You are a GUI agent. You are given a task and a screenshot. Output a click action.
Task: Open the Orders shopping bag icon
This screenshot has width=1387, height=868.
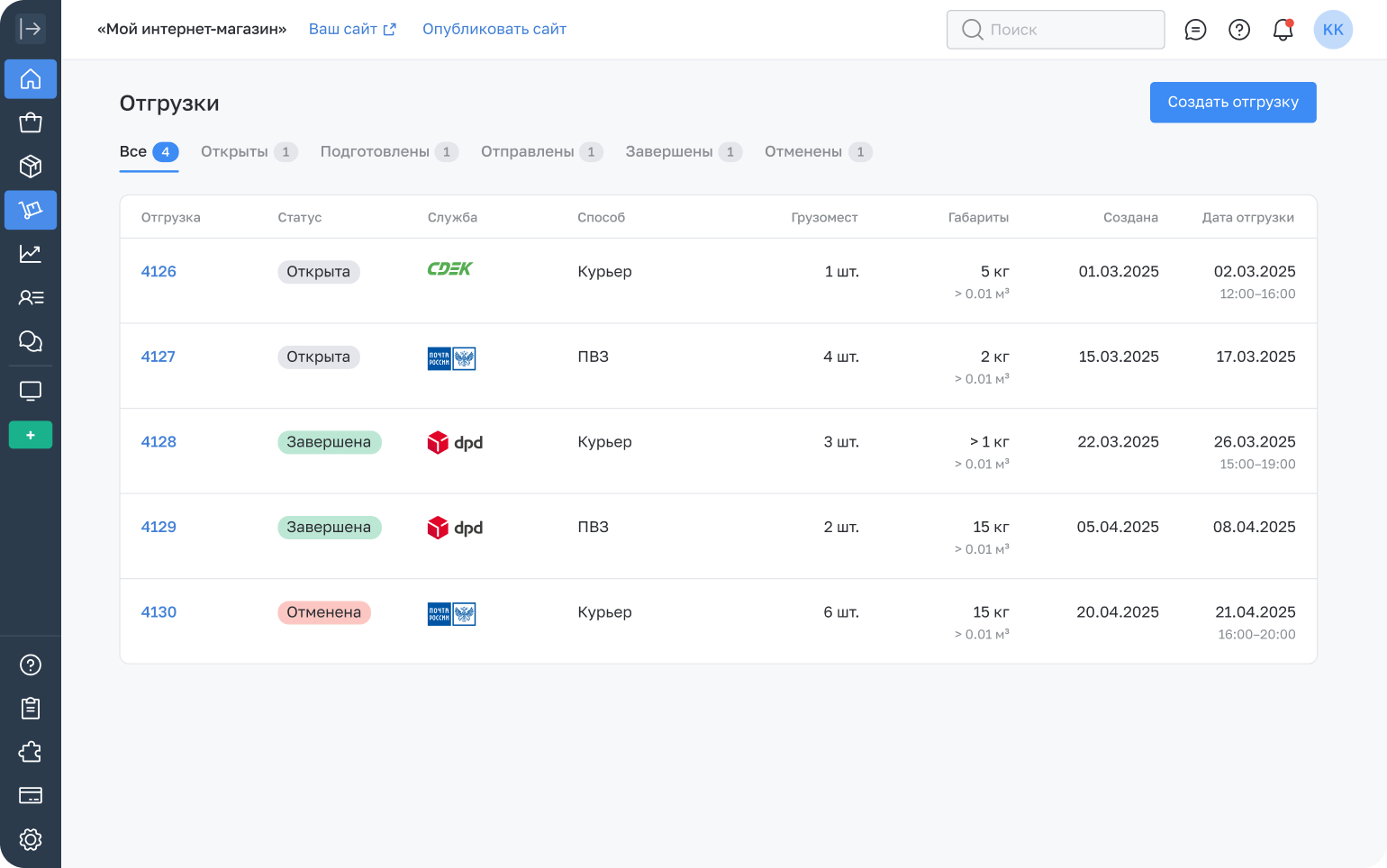coord(31,122)
